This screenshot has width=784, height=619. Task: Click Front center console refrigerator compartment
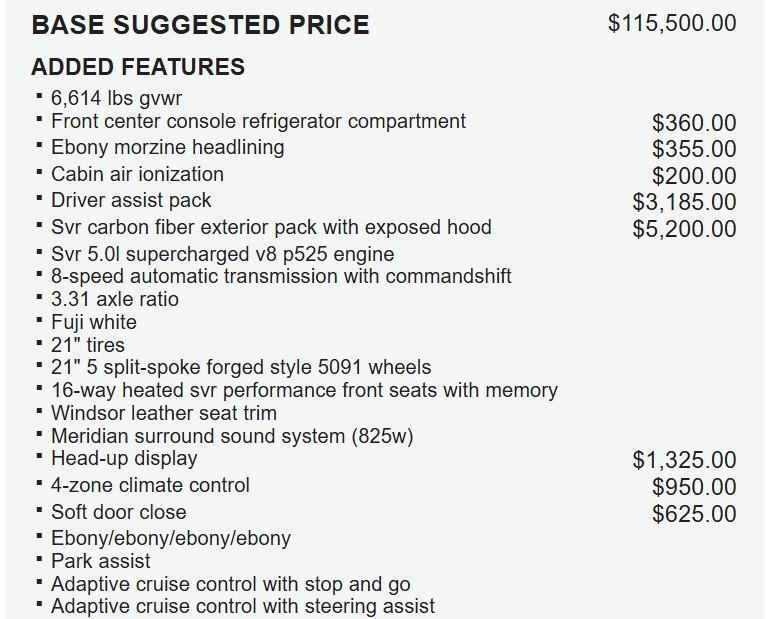pyautogui.click(x=258, y=122)
